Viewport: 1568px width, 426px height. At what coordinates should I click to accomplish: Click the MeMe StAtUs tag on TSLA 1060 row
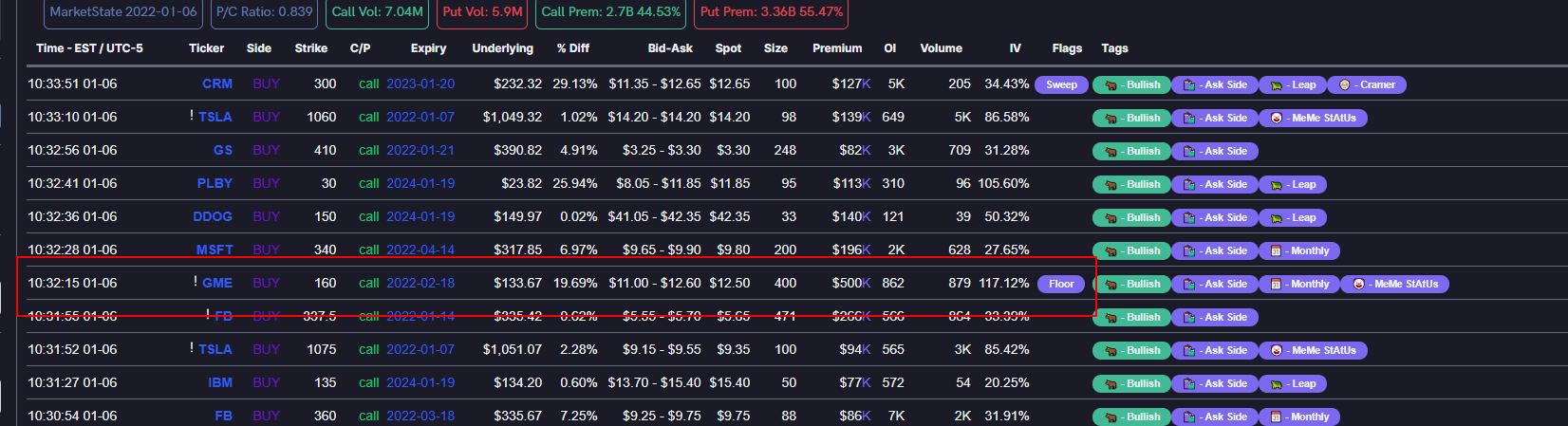pos(1314,118)
